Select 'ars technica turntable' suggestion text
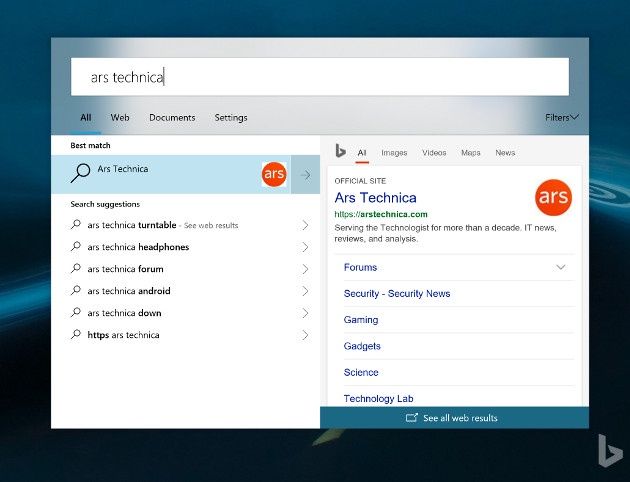Screen dimensions: 630x482 (132, 225)
